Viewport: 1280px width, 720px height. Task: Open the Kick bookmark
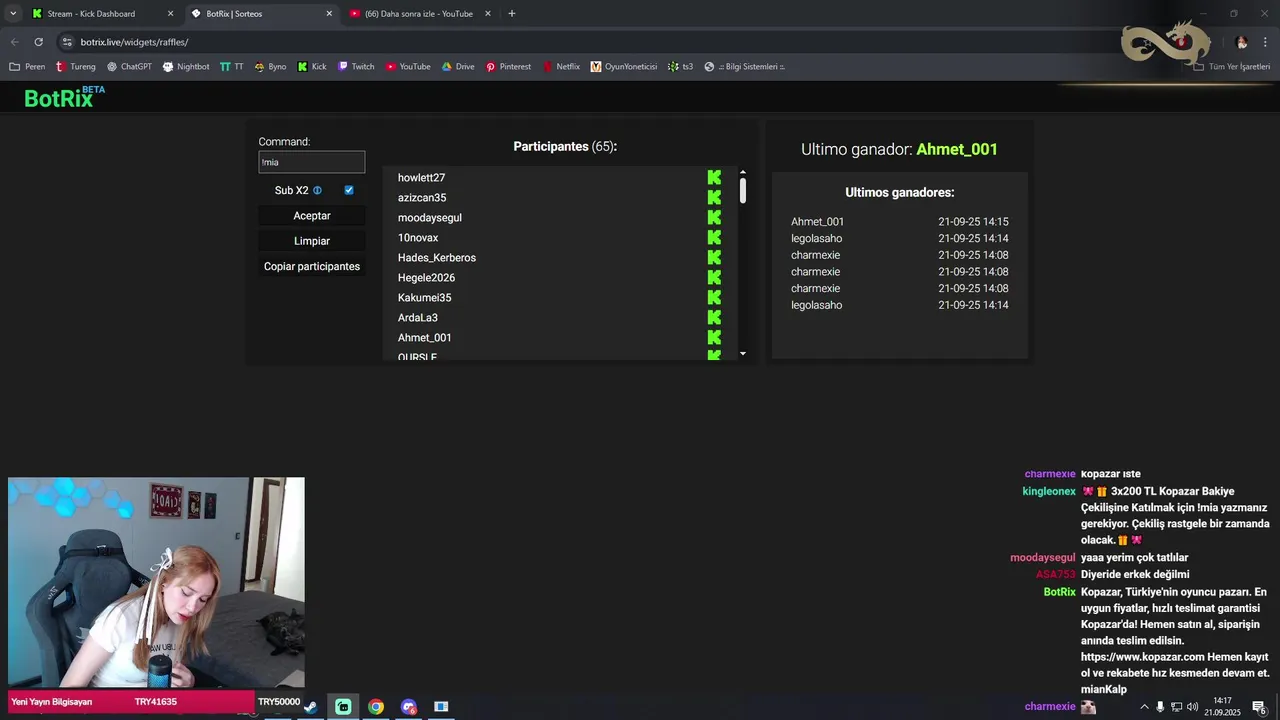312,67
